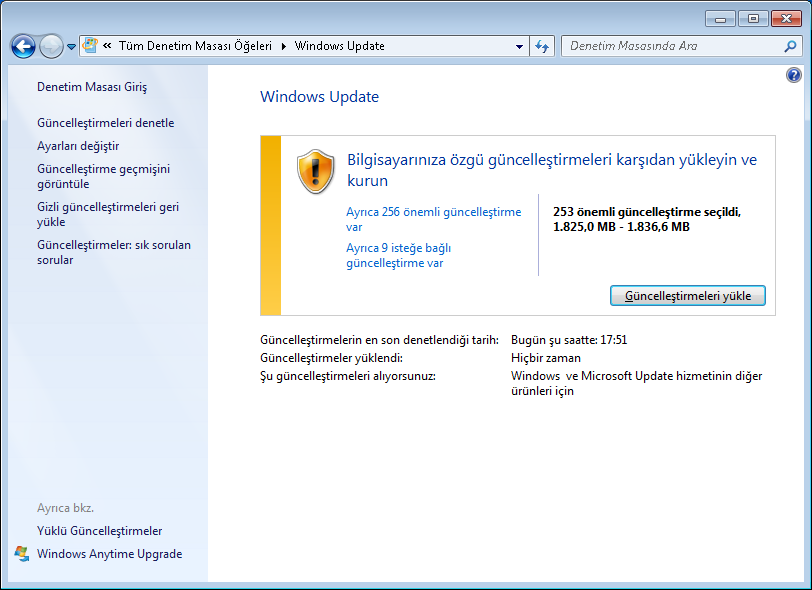812x590 pixels.
Task: Click 'Bugün şu saatte: 17:51' value
Action: [569, 340]
